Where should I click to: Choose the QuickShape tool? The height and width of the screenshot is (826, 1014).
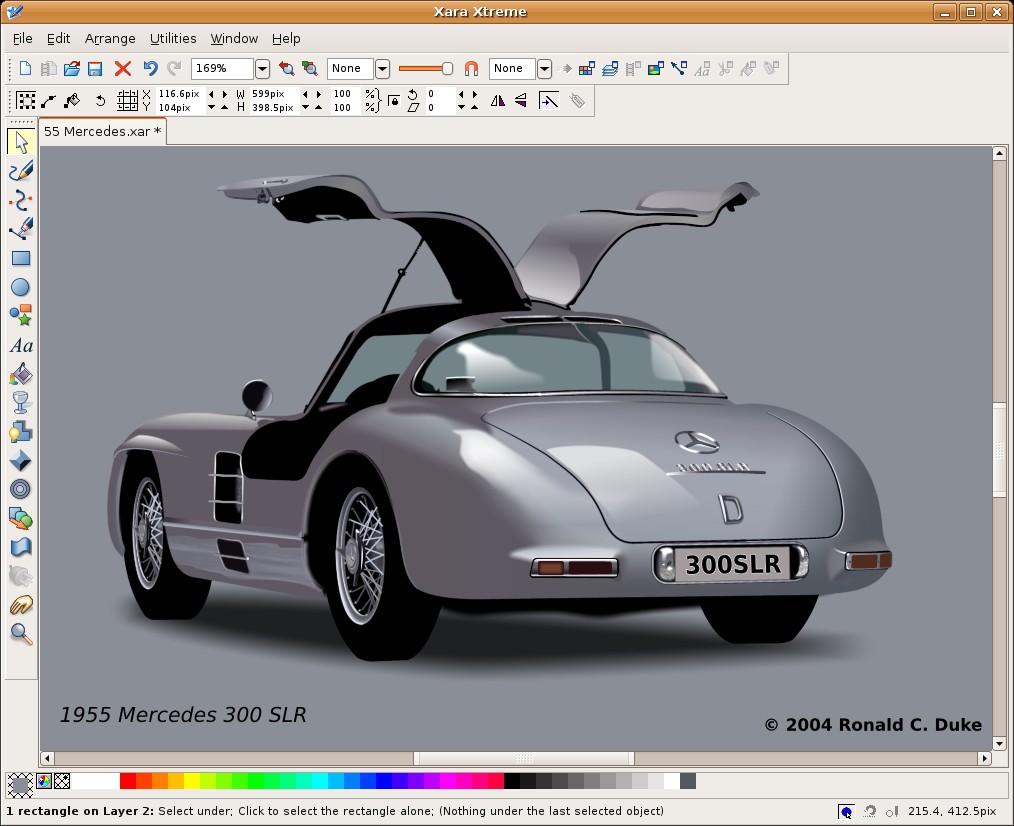(x=21, y=316)
